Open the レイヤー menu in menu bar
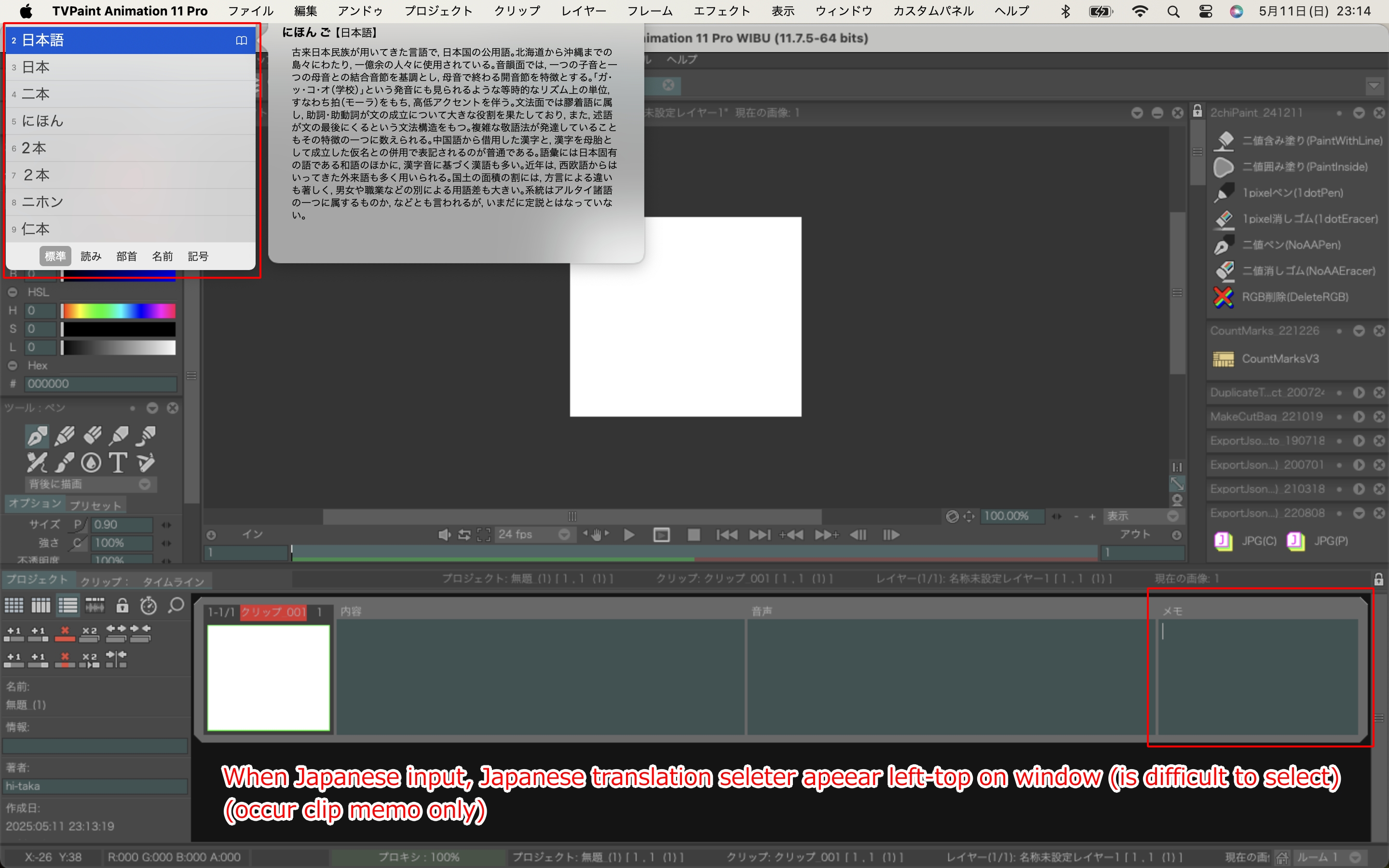1389x868 pixels. click(583, 11)
